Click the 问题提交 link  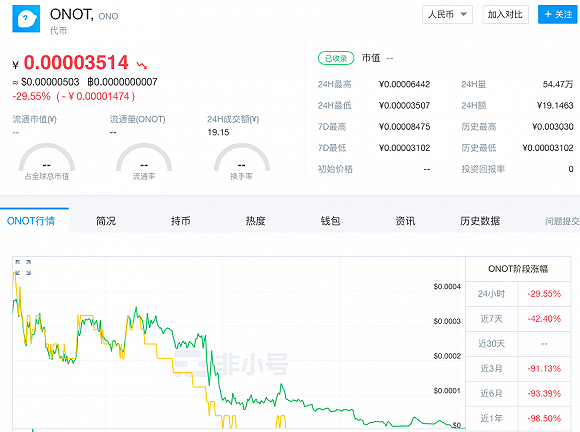tap(562, 221)
